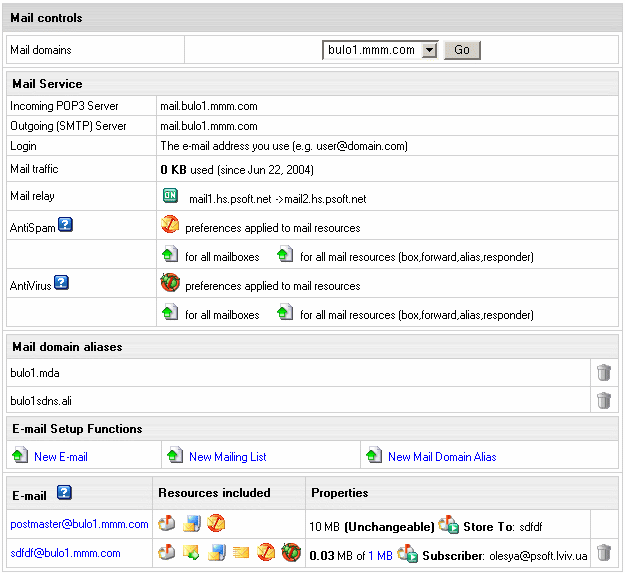Add AntiSpam for all mailboxes
Screen dimensions: 625x573
(169, 256)
